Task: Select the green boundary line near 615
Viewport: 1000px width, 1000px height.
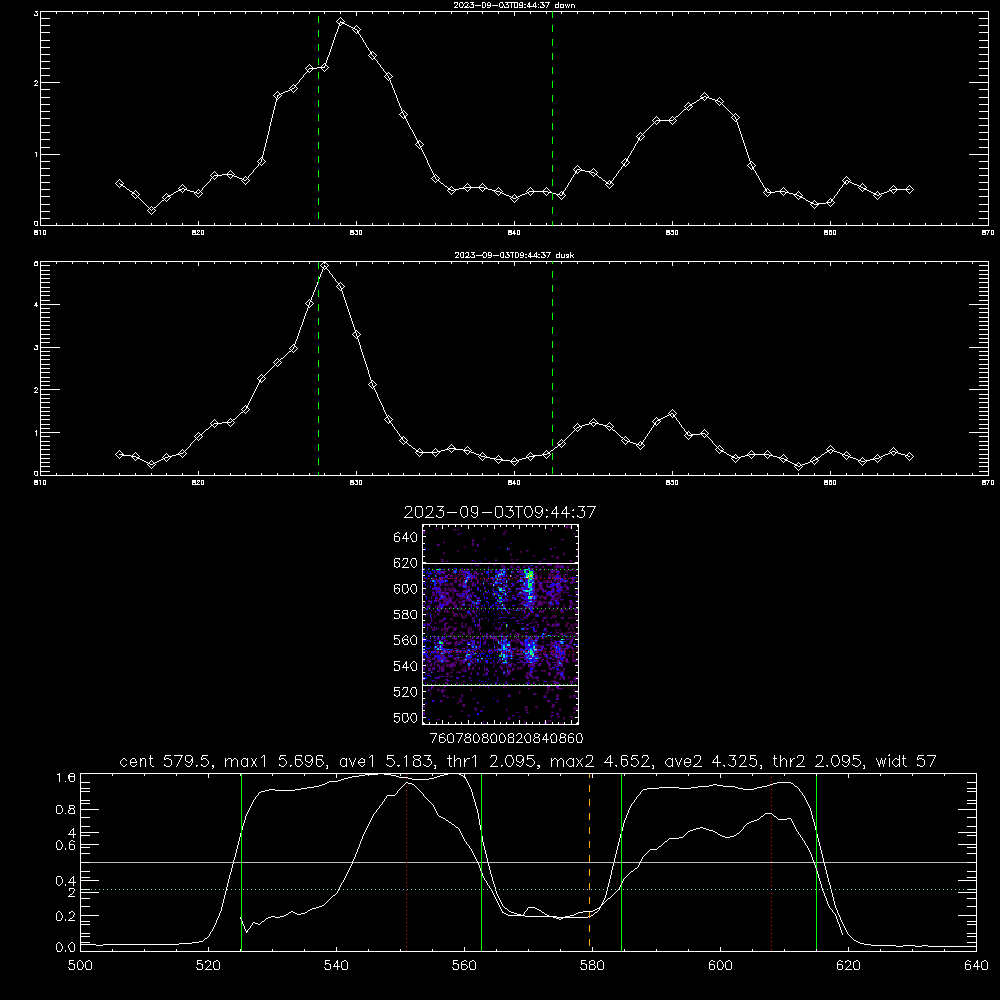Action: coord(816,861)
